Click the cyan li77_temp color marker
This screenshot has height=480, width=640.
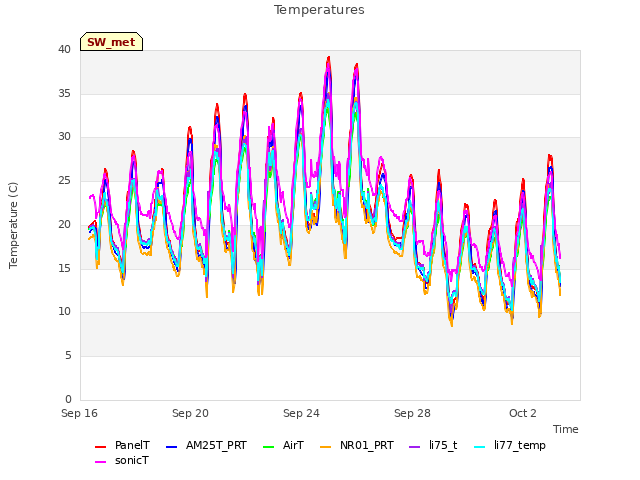tap(480, 447)
